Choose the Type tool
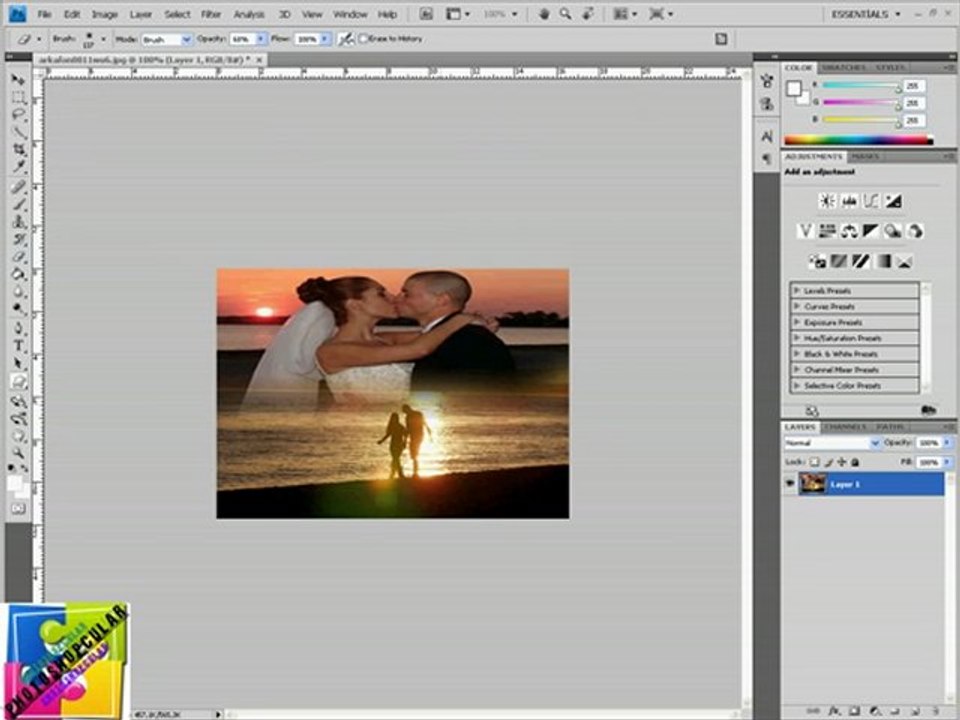This screenshot has width=960, height=720. 18,346
